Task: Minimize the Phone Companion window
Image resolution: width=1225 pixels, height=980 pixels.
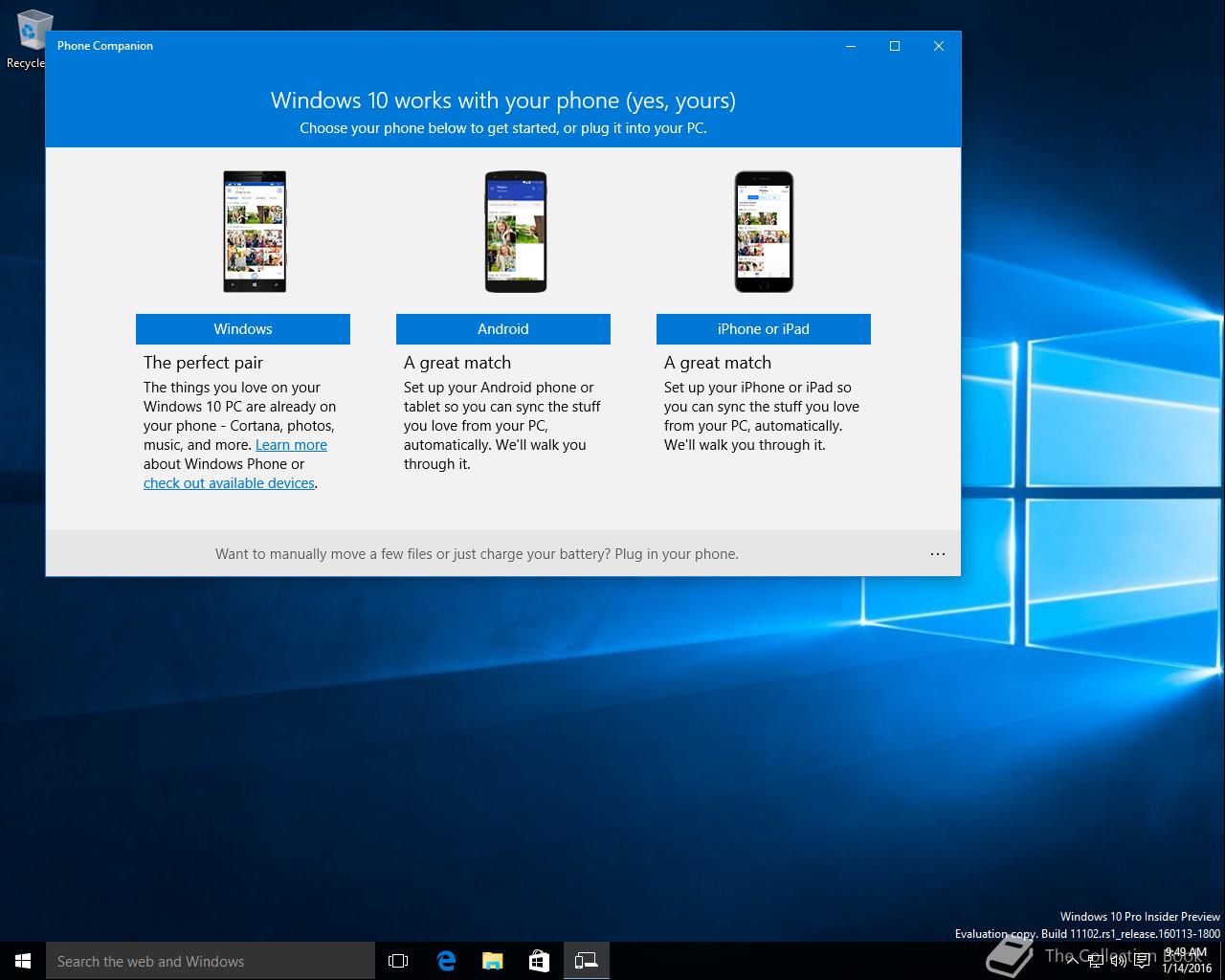Action: click(851, 46)
